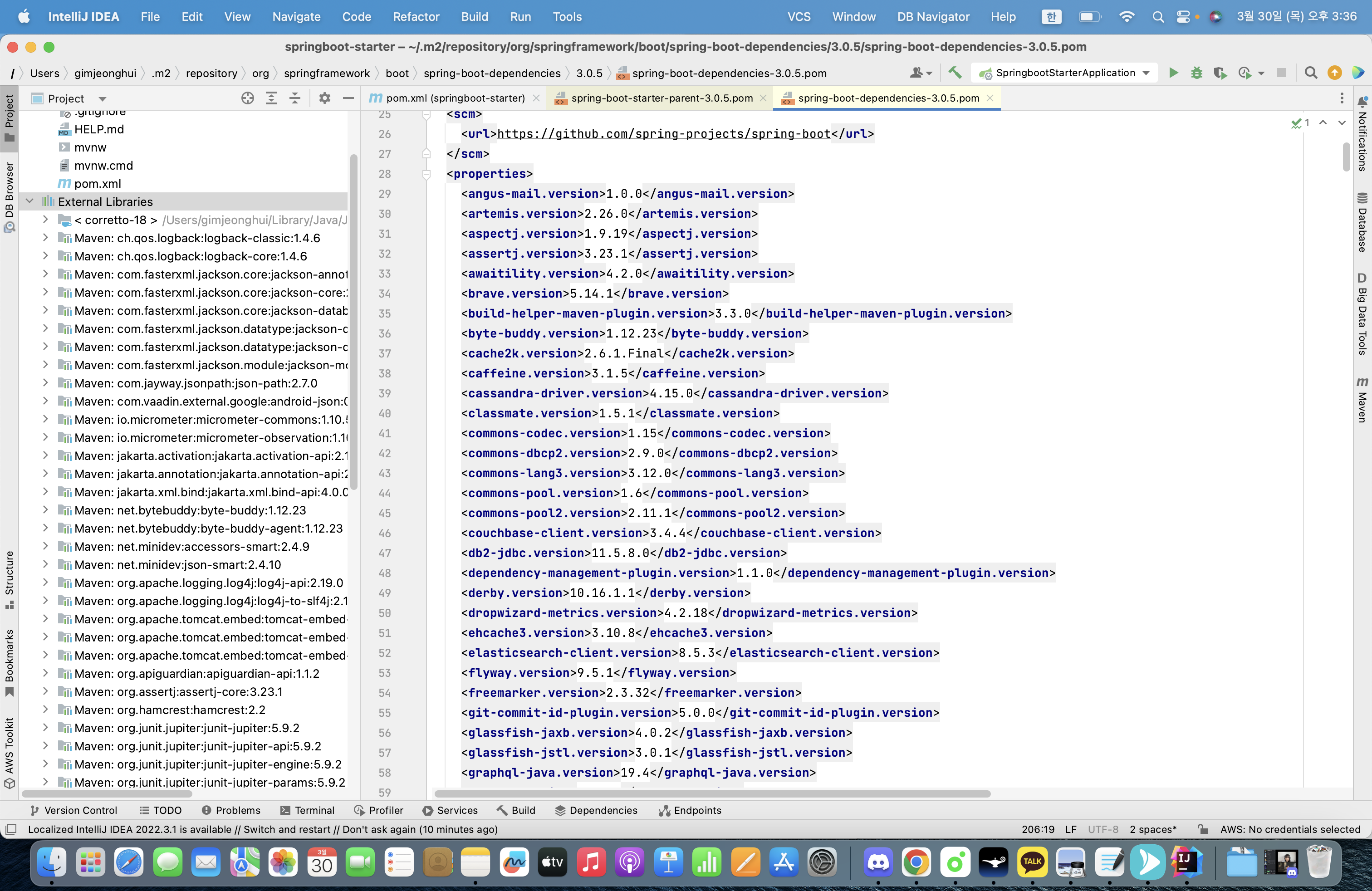Image resolution: width=1372 pixels, height=891 pixels.
Task: Open Discord from the Dock
Action: click(878, 863)
